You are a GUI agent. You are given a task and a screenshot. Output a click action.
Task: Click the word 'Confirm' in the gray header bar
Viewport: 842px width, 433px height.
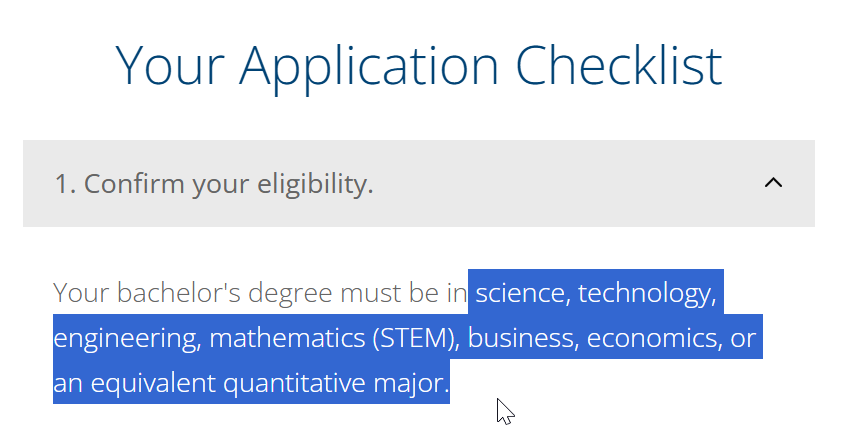point(134,184)
